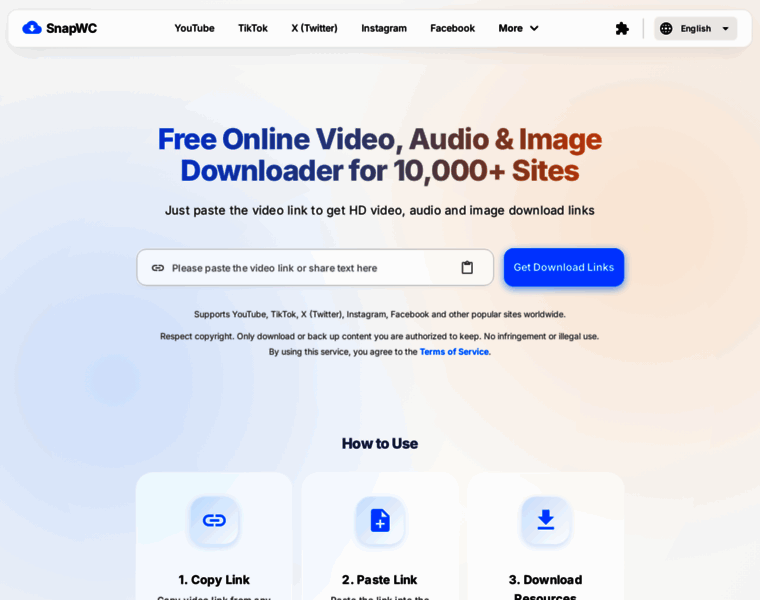Click the 'Free Online Video' main headline

pyautogui.click(x=380, y=155)
